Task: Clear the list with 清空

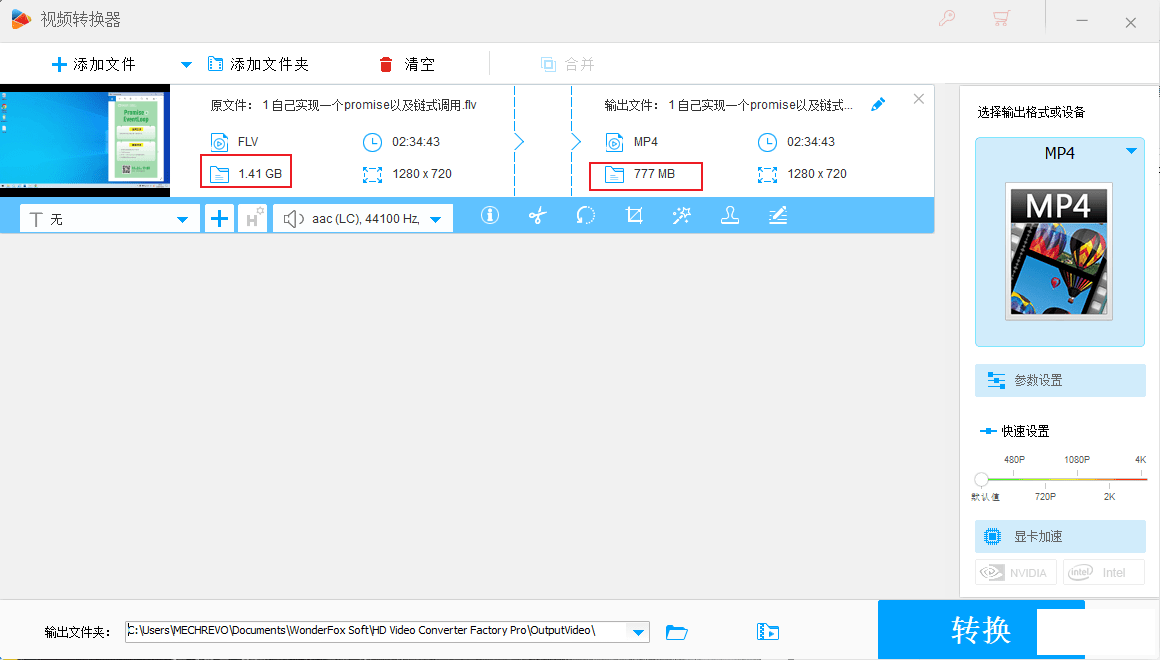Action: (407, 64)
